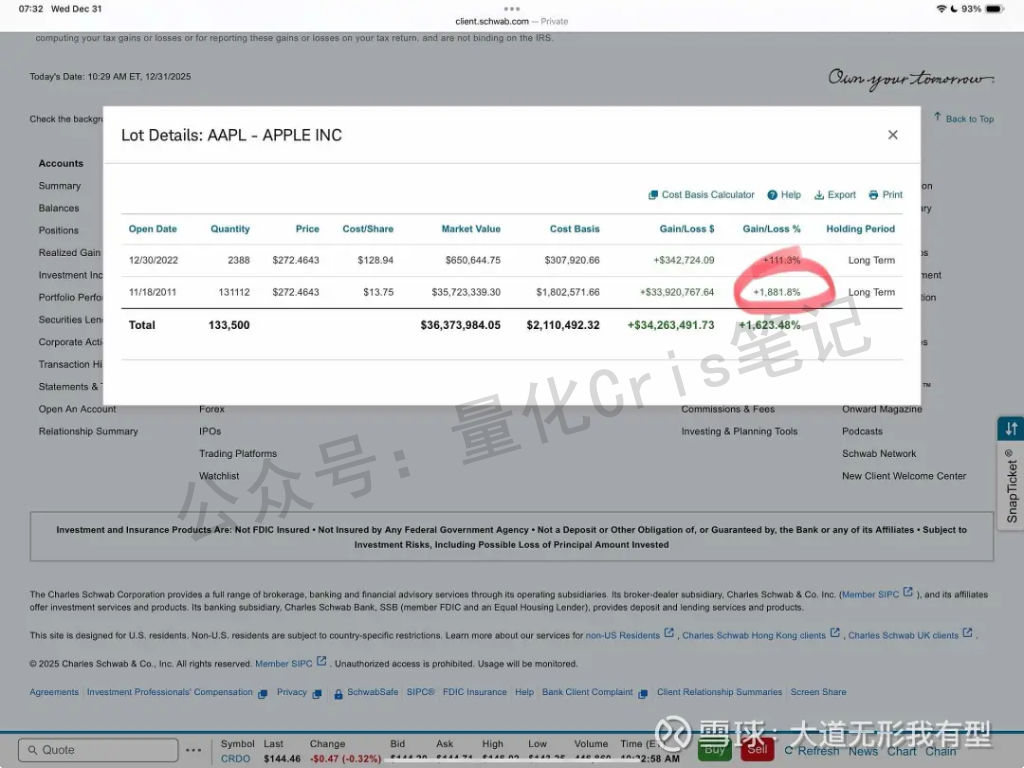Select the $650,644.75 market value cell
This screenshot has height=768, width=1024.
[x=473, y=260]
